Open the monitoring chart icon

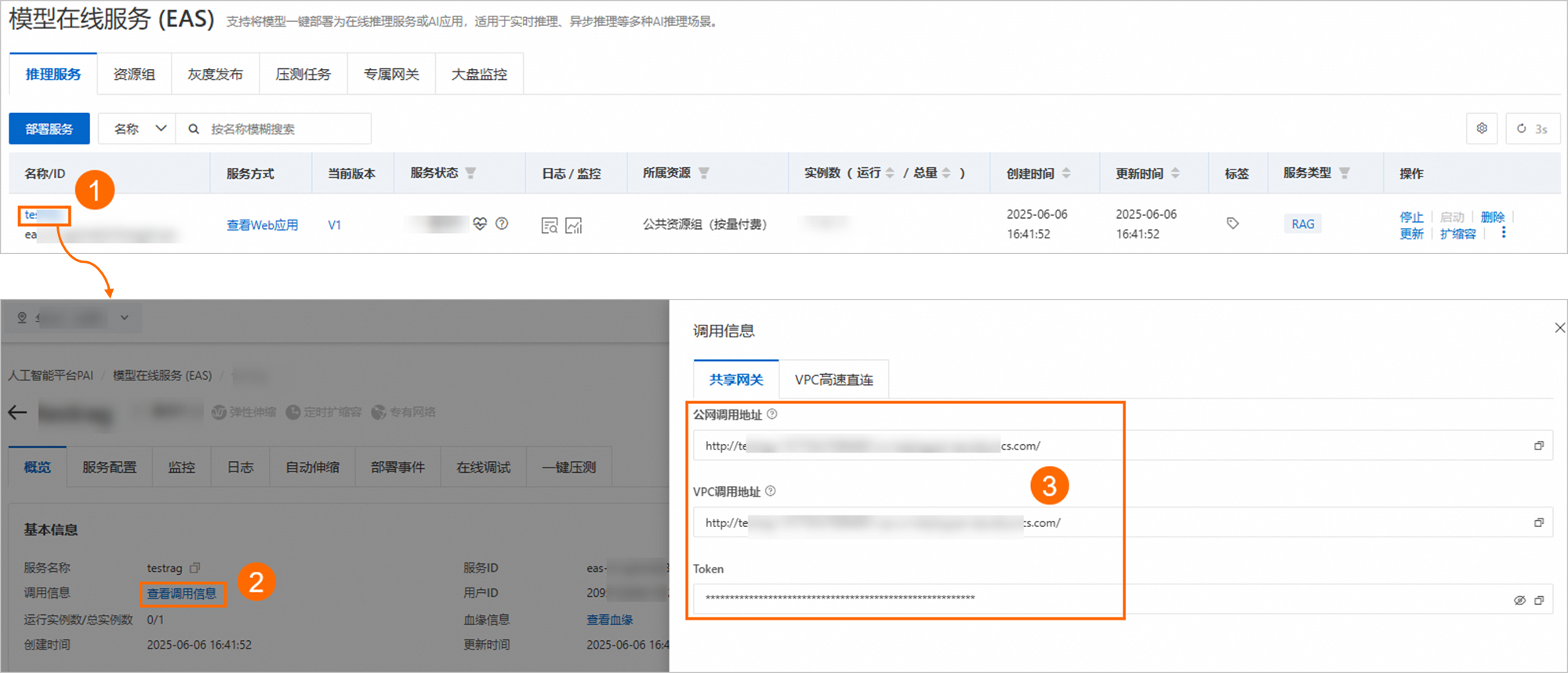574,226
